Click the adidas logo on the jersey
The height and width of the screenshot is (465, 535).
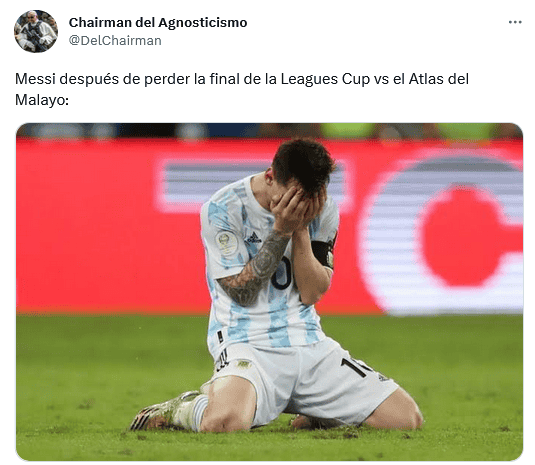[254, 237]
